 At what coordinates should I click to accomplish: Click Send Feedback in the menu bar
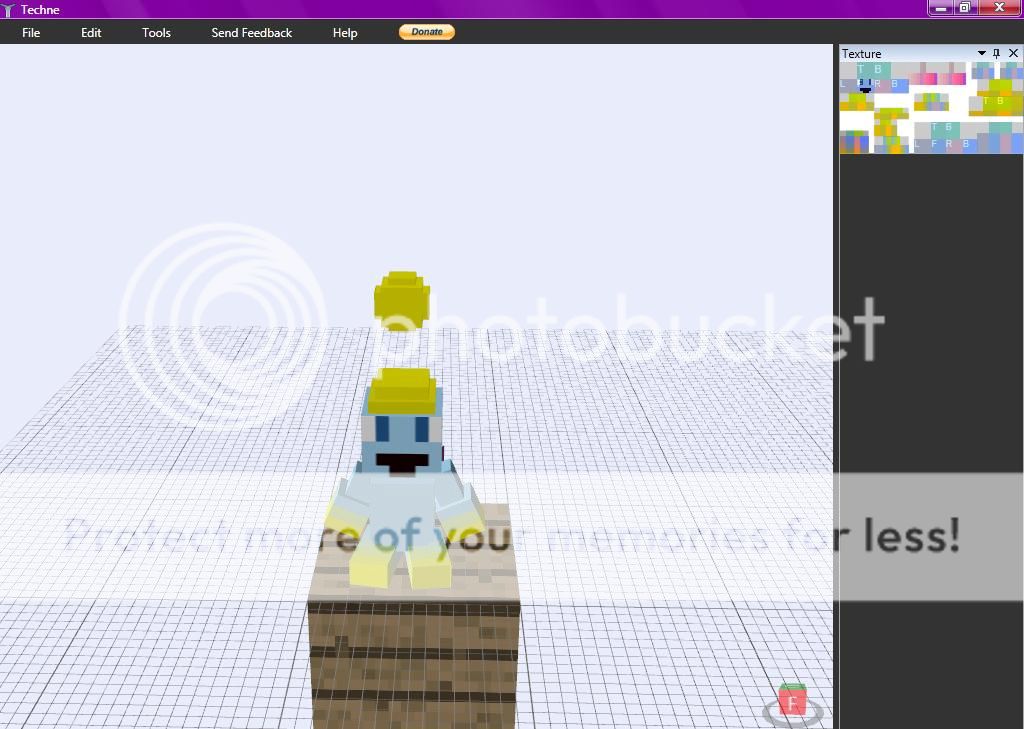click(x=252, y=32)
